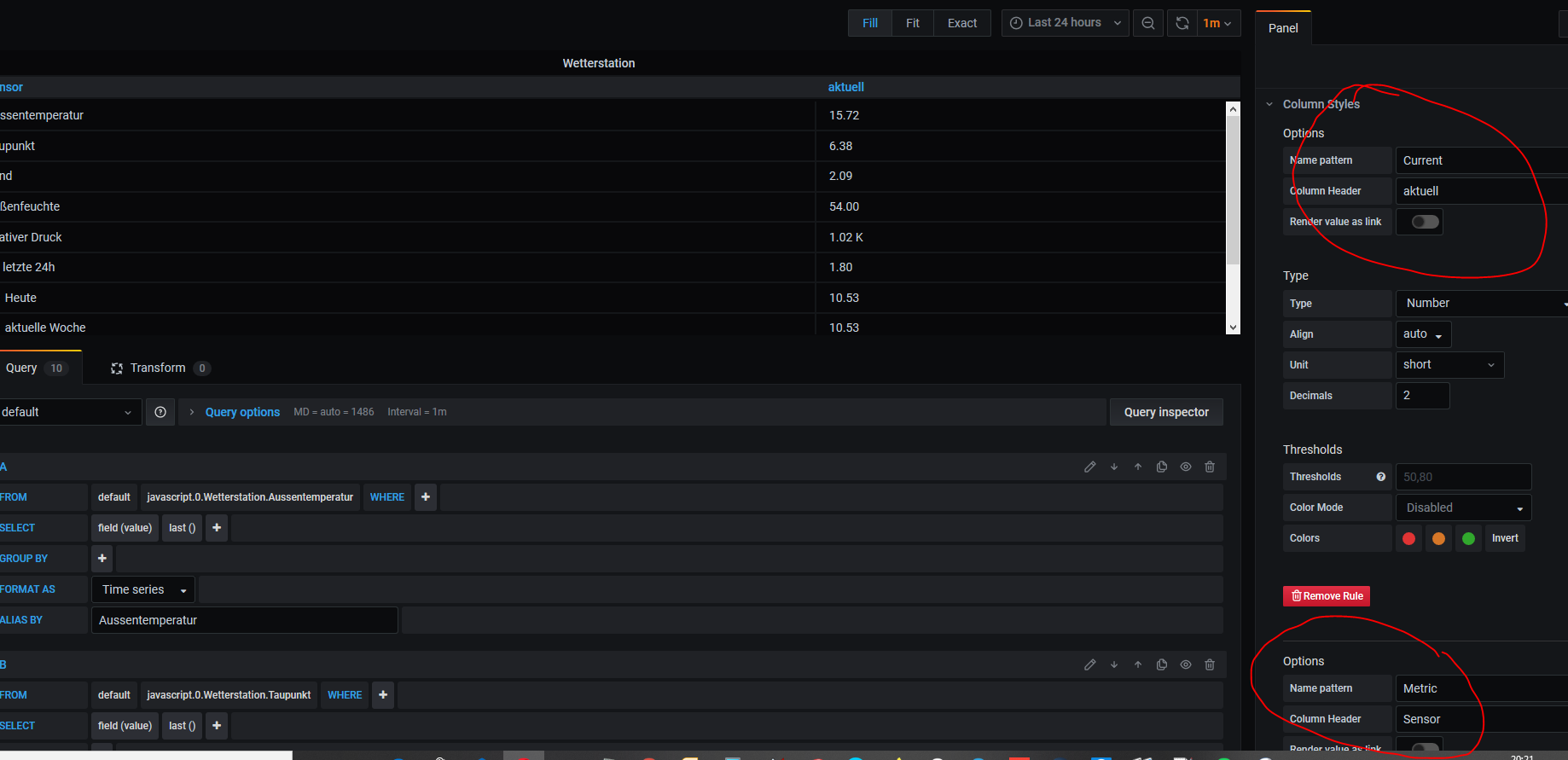Duplicate query B with copy icon

tap(1161, 664)
